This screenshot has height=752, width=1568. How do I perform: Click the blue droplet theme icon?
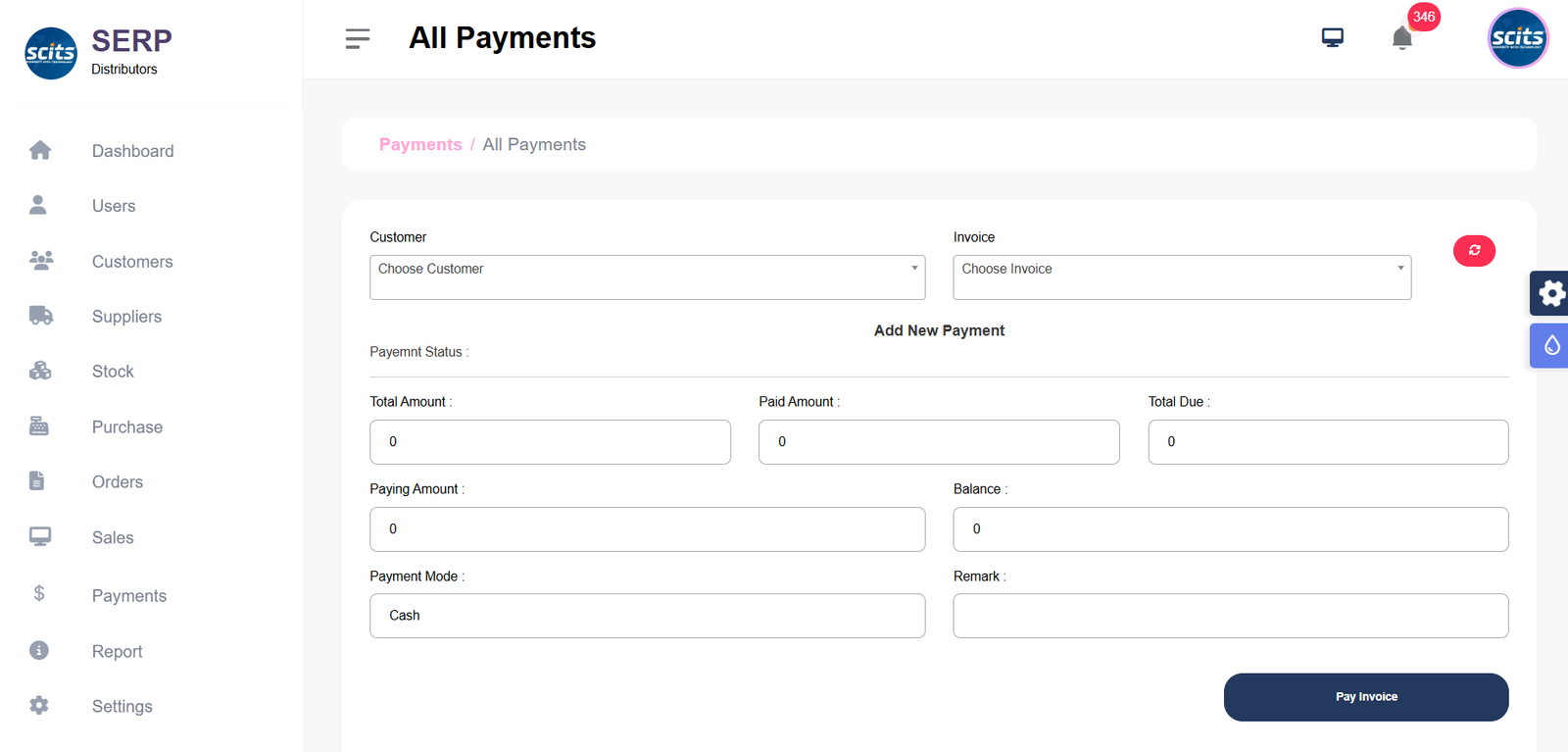click(x=1550, y=345)
